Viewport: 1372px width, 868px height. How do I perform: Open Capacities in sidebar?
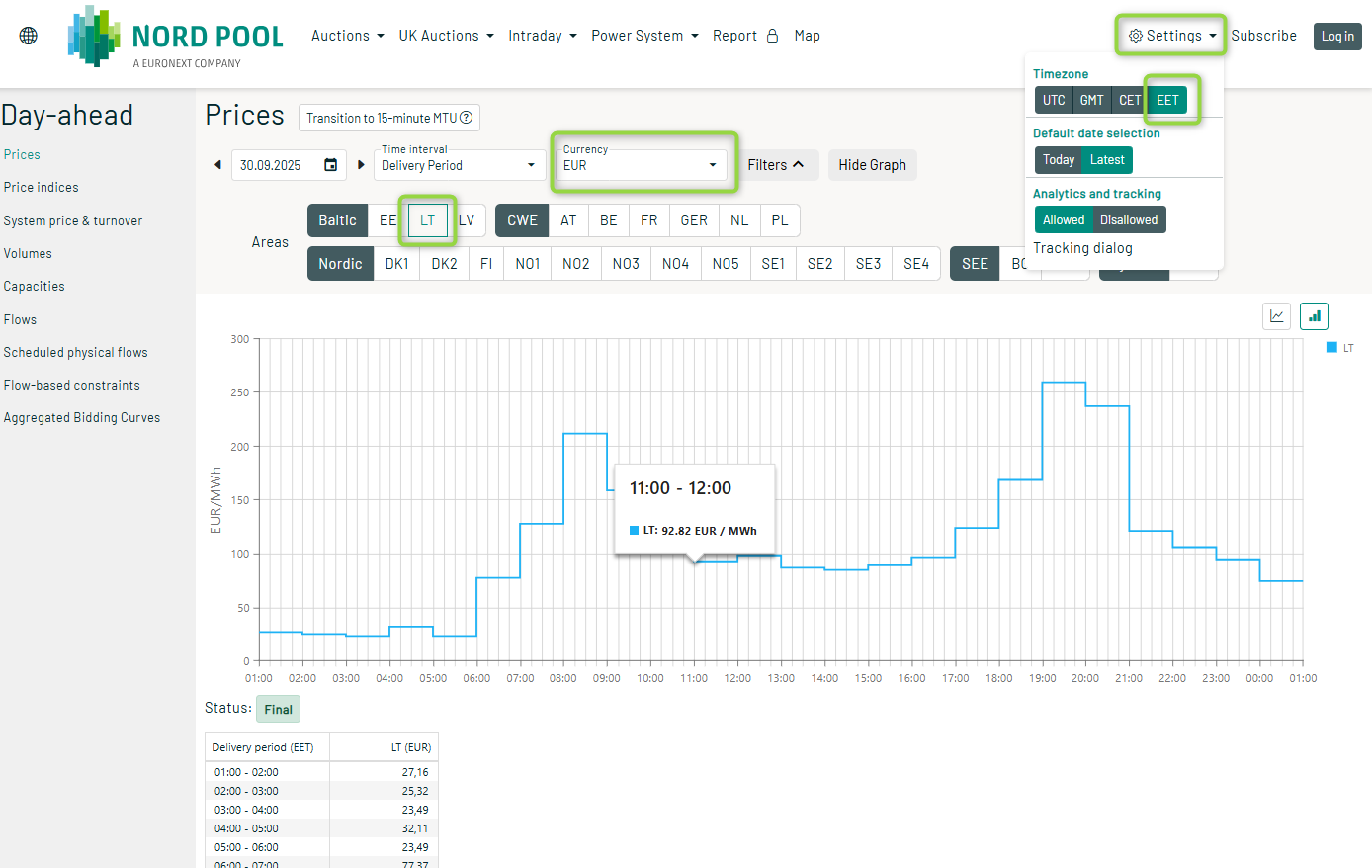[x=35, y=286]
